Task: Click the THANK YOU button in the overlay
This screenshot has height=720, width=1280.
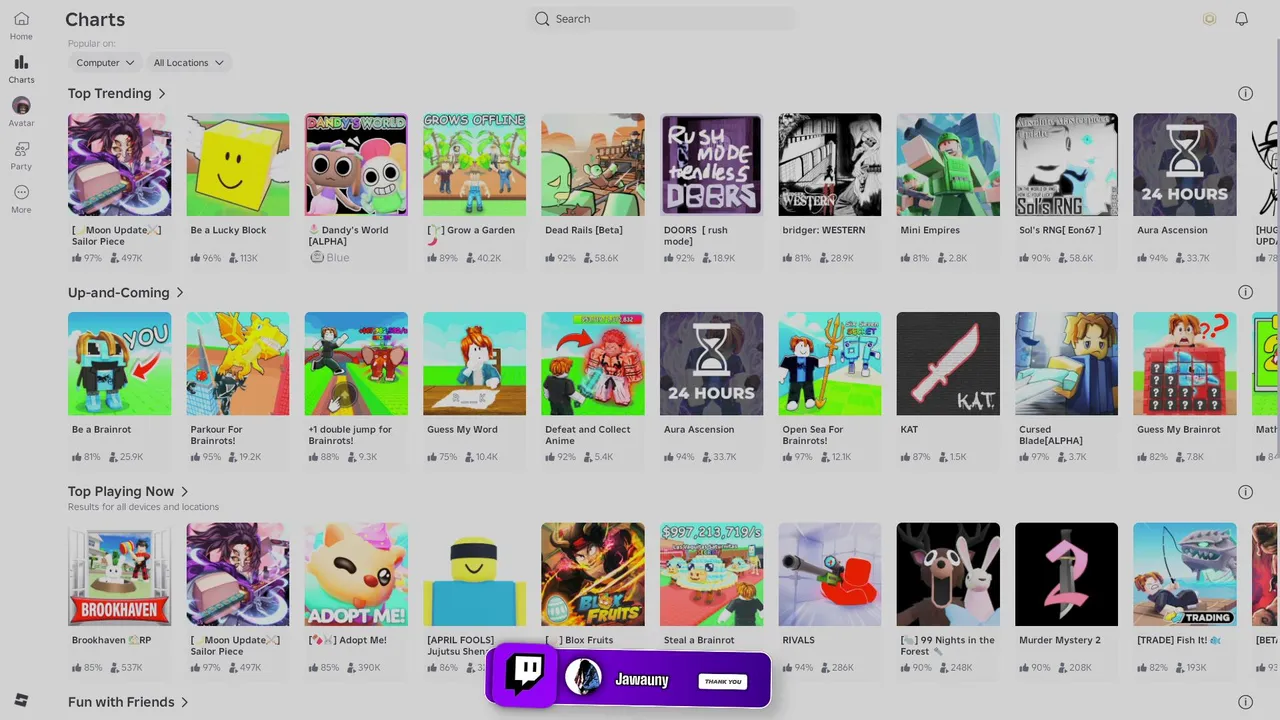Action: (x=722, y=682)
